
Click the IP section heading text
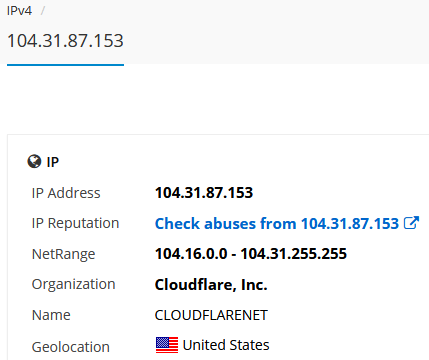53,162
